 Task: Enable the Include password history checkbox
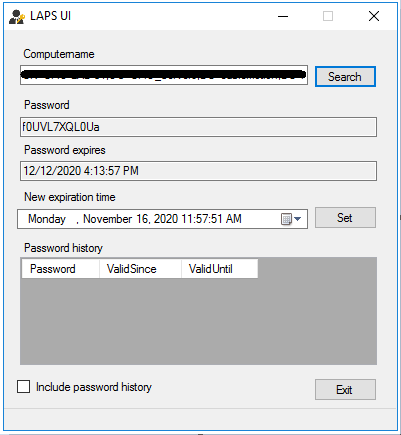coord(23,387)
